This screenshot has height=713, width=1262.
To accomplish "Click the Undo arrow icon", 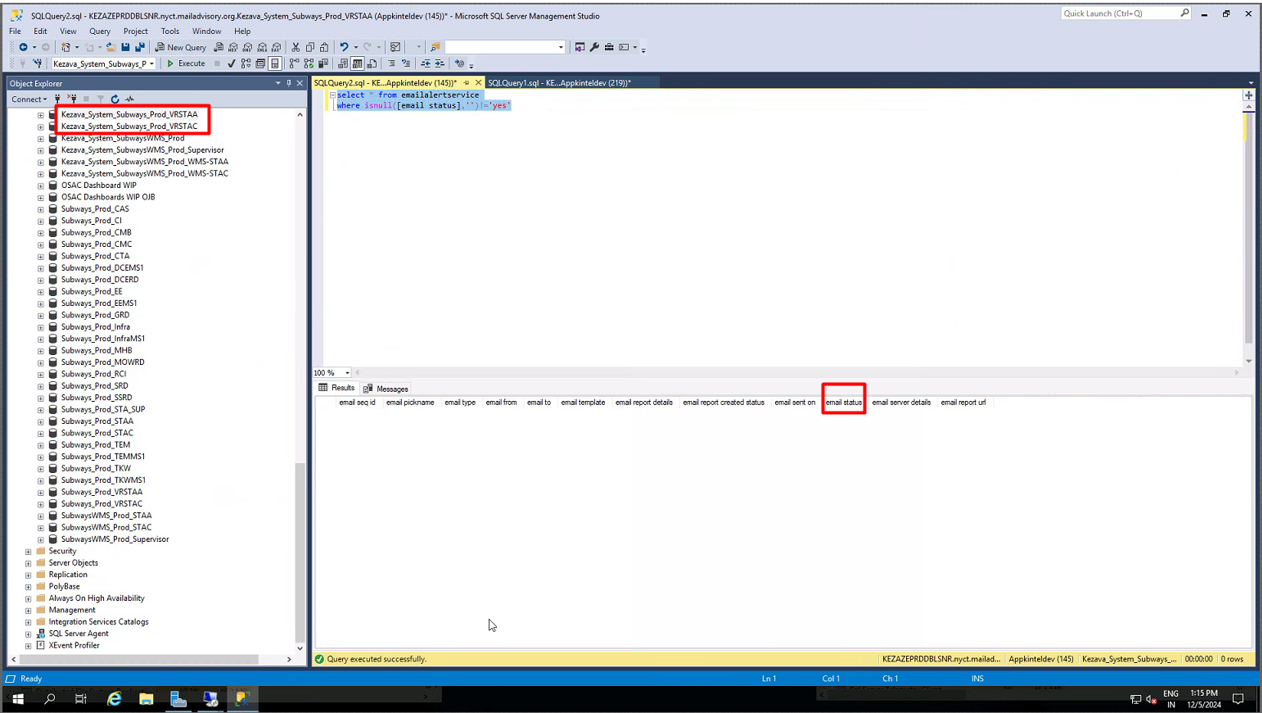I will coord(344,47).
